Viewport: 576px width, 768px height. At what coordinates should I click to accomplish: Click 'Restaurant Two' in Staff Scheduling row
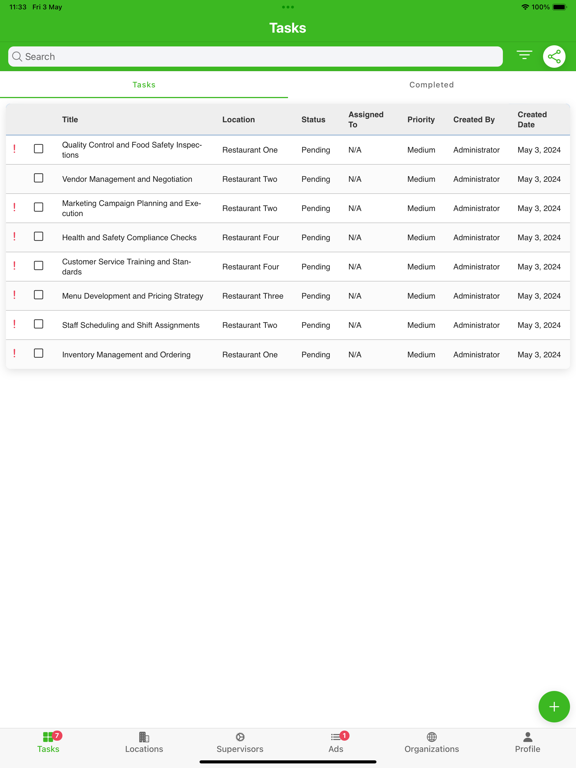250,325
